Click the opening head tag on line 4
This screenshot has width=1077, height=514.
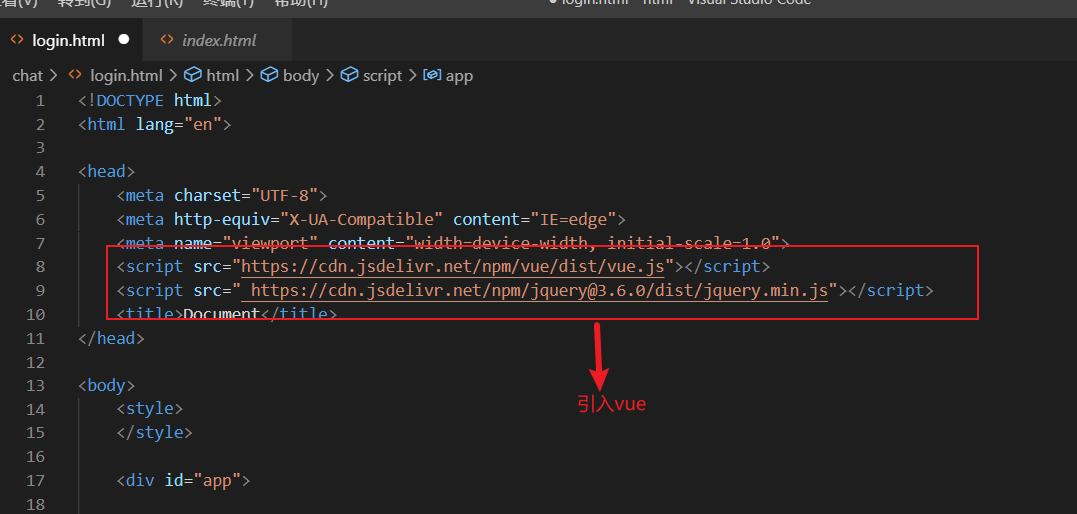point(106,172)
